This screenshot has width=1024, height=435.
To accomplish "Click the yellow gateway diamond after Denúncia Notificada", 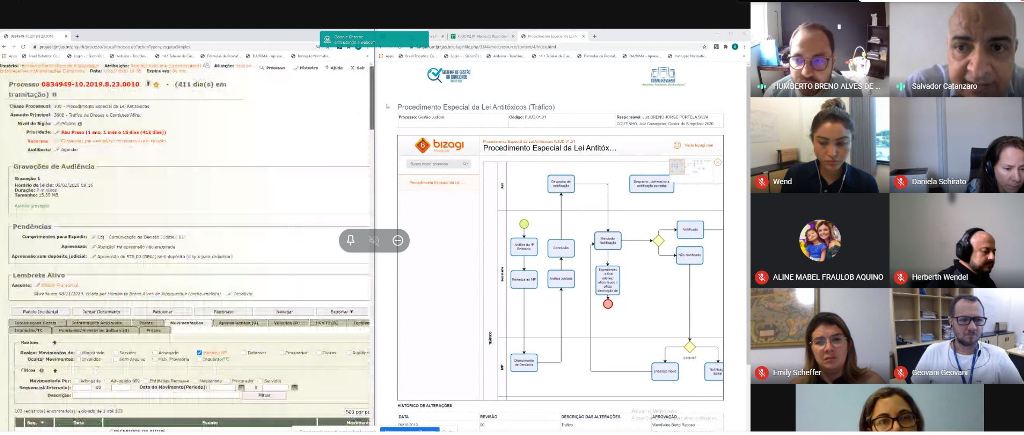I will [x=658, y=241].
